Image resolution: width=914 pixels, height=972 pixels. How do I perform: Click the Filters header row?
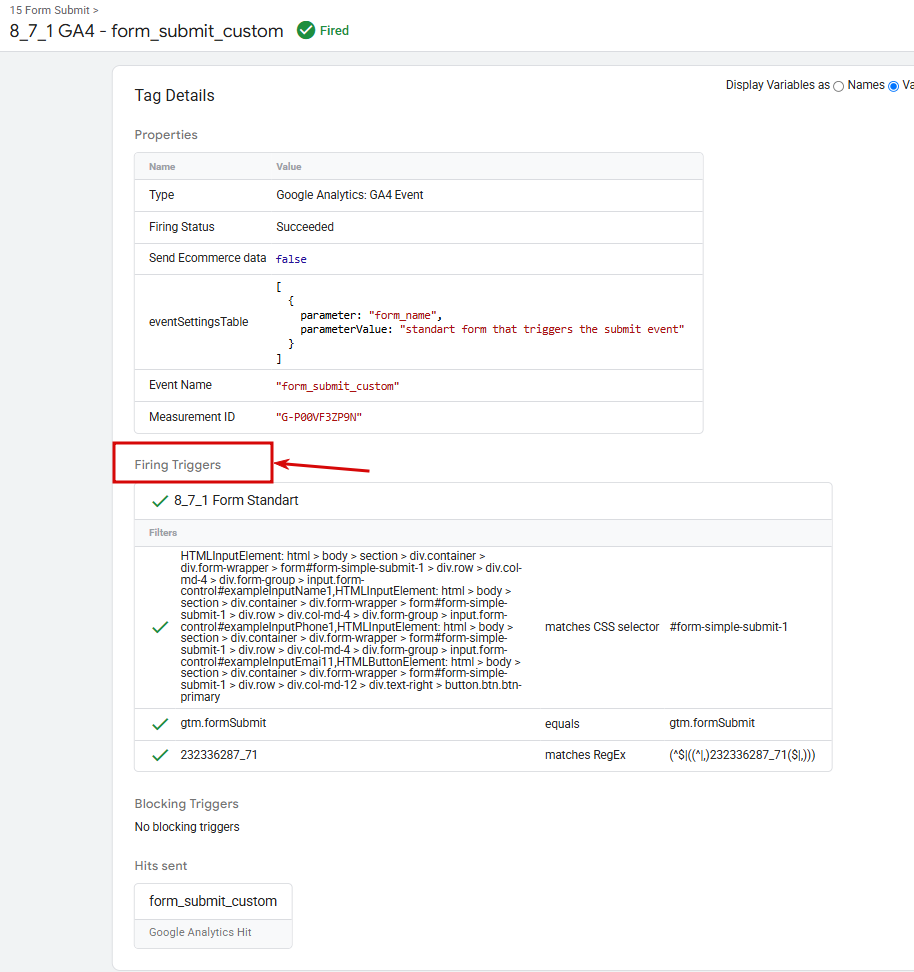483,533
